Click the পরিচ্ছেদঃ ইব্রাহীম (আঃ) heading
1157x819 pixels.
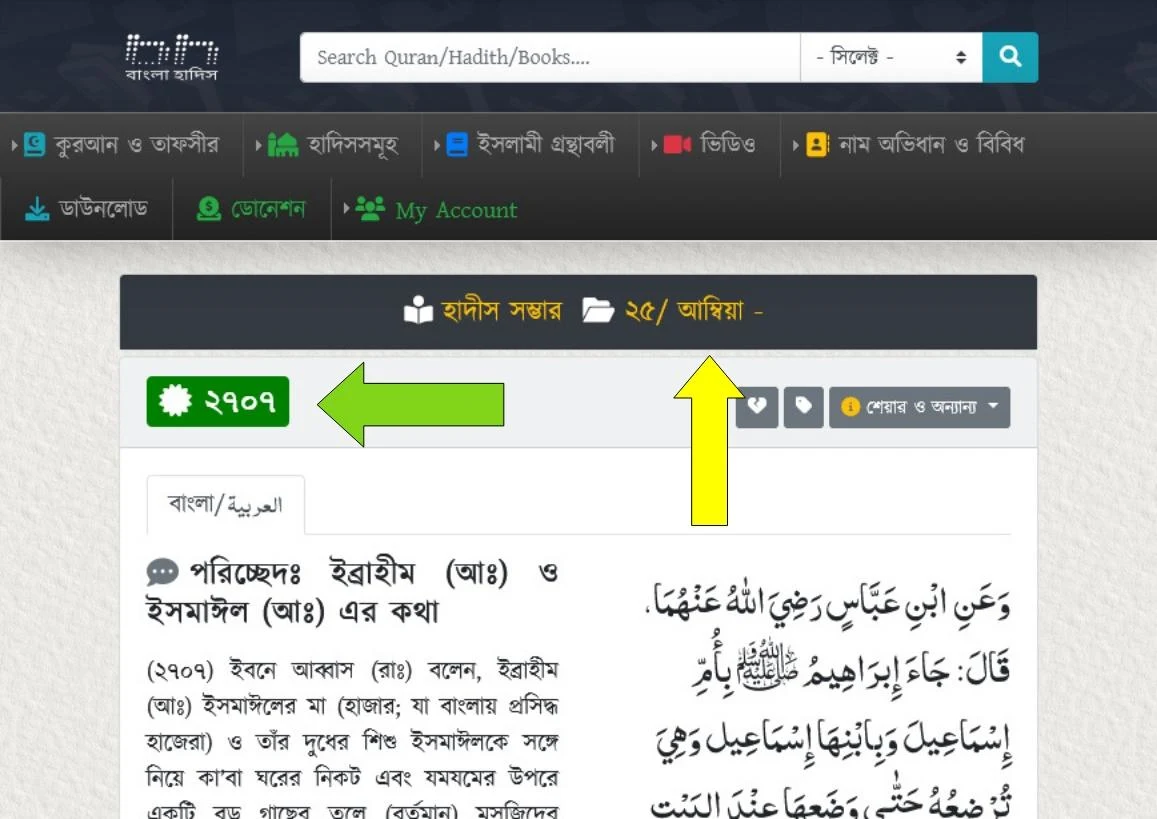click(353, 592)
